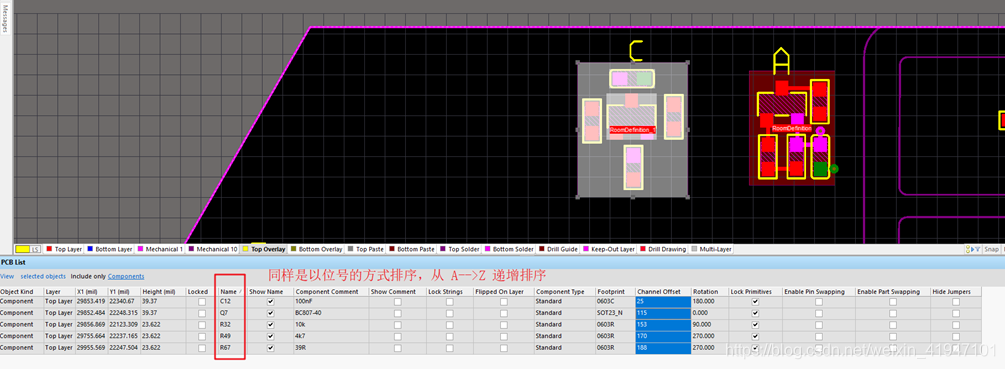
Task: Click the Components link in PCB List
Action: pos(126,276)
